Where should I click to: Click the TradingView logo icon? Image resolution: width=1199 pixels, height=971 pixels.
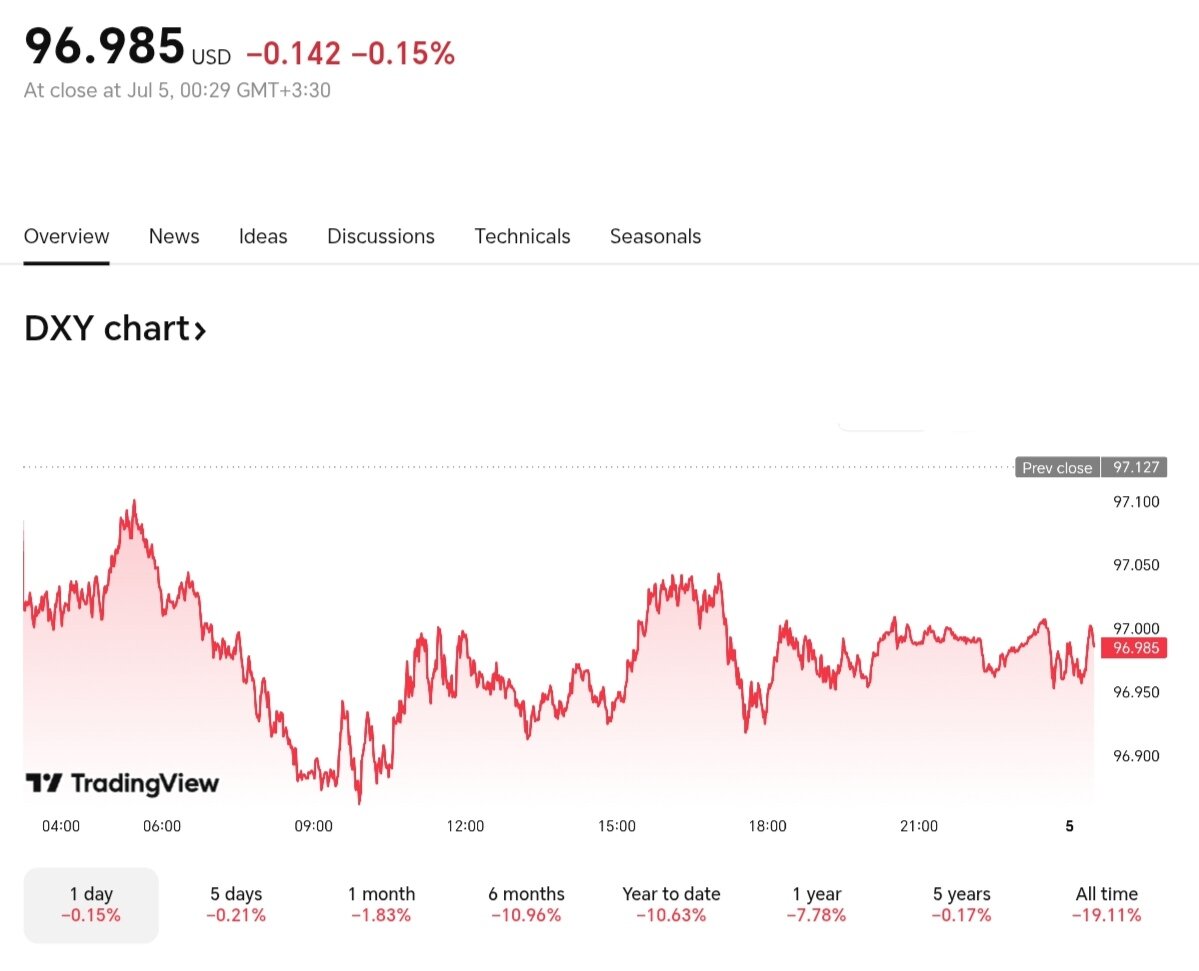coord(44,783)
